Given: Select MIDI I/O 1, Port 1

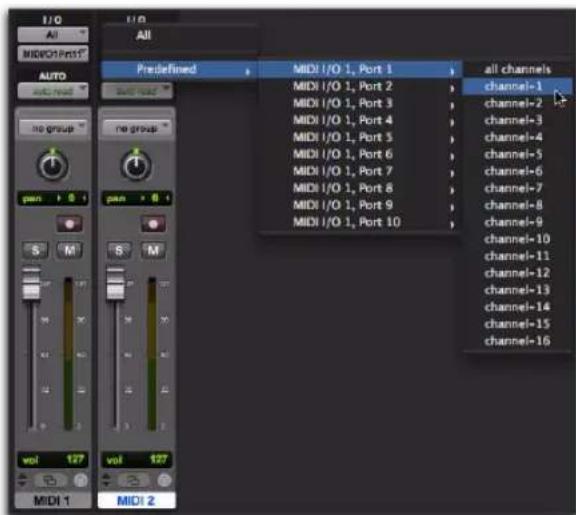Looking at the screenshot, I should (360, 69).
